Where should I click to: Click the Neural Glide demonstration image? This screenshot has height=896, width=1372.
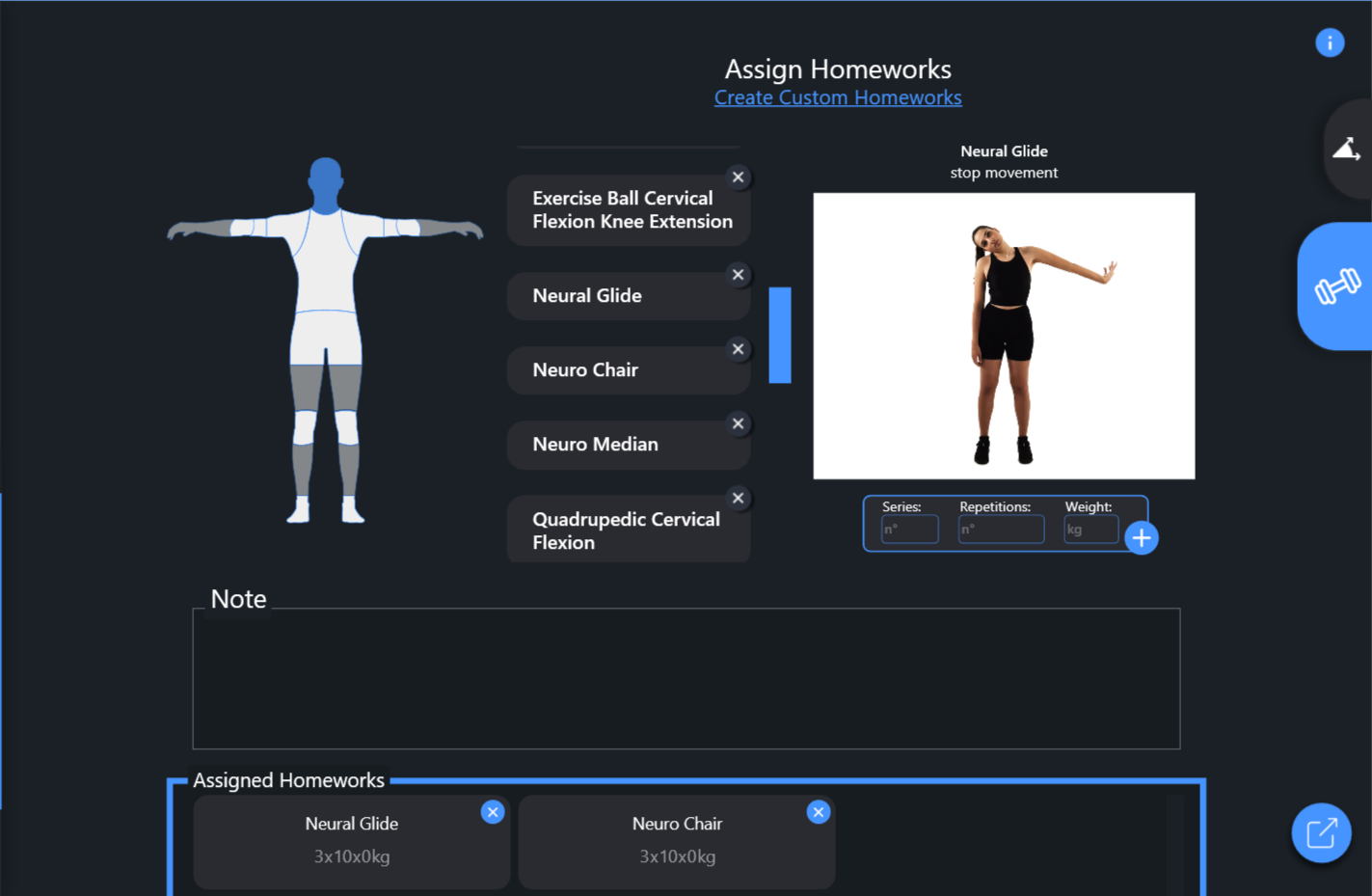click(1004, 336)
